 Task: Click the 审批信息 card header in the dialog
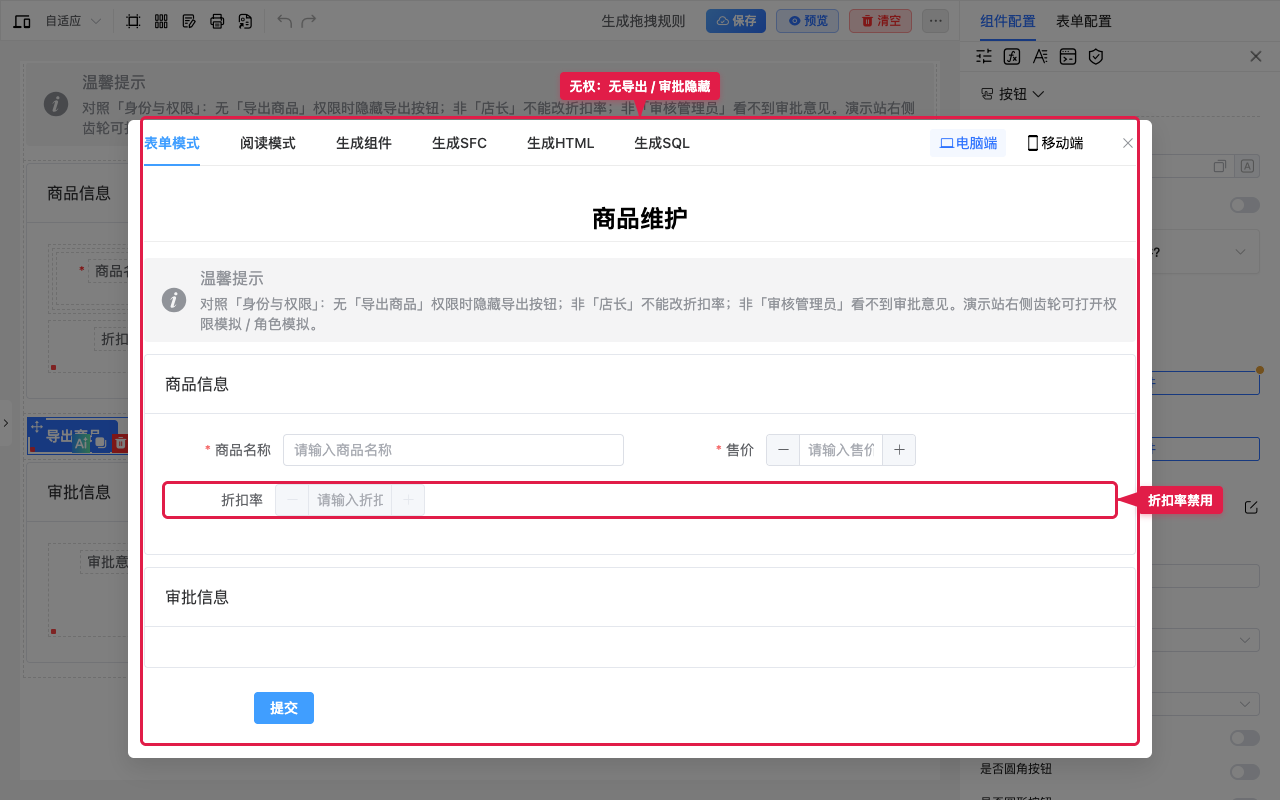640,597
